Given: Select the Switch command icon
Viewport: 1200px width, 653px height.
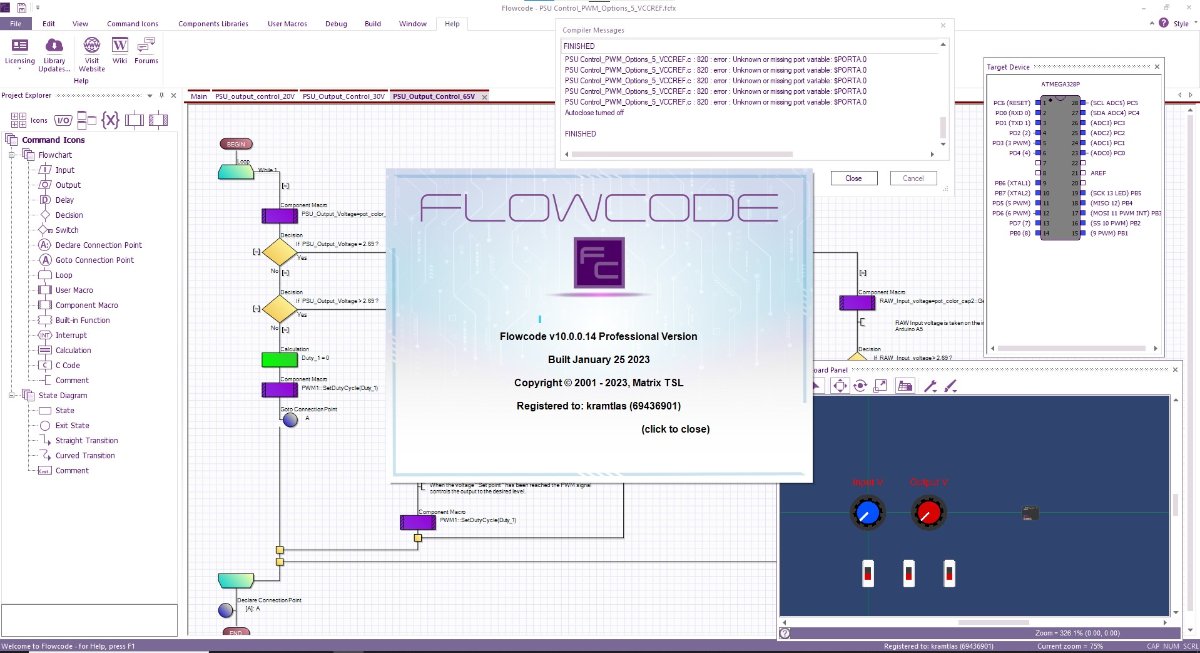Looking at the screenshot, I should pos(57,230).
